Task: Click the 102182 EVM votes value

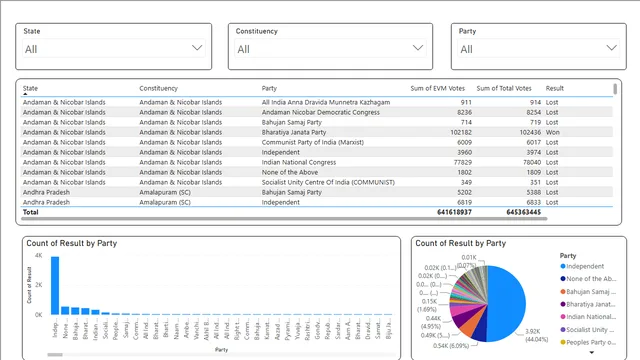Action: point(461,132)
